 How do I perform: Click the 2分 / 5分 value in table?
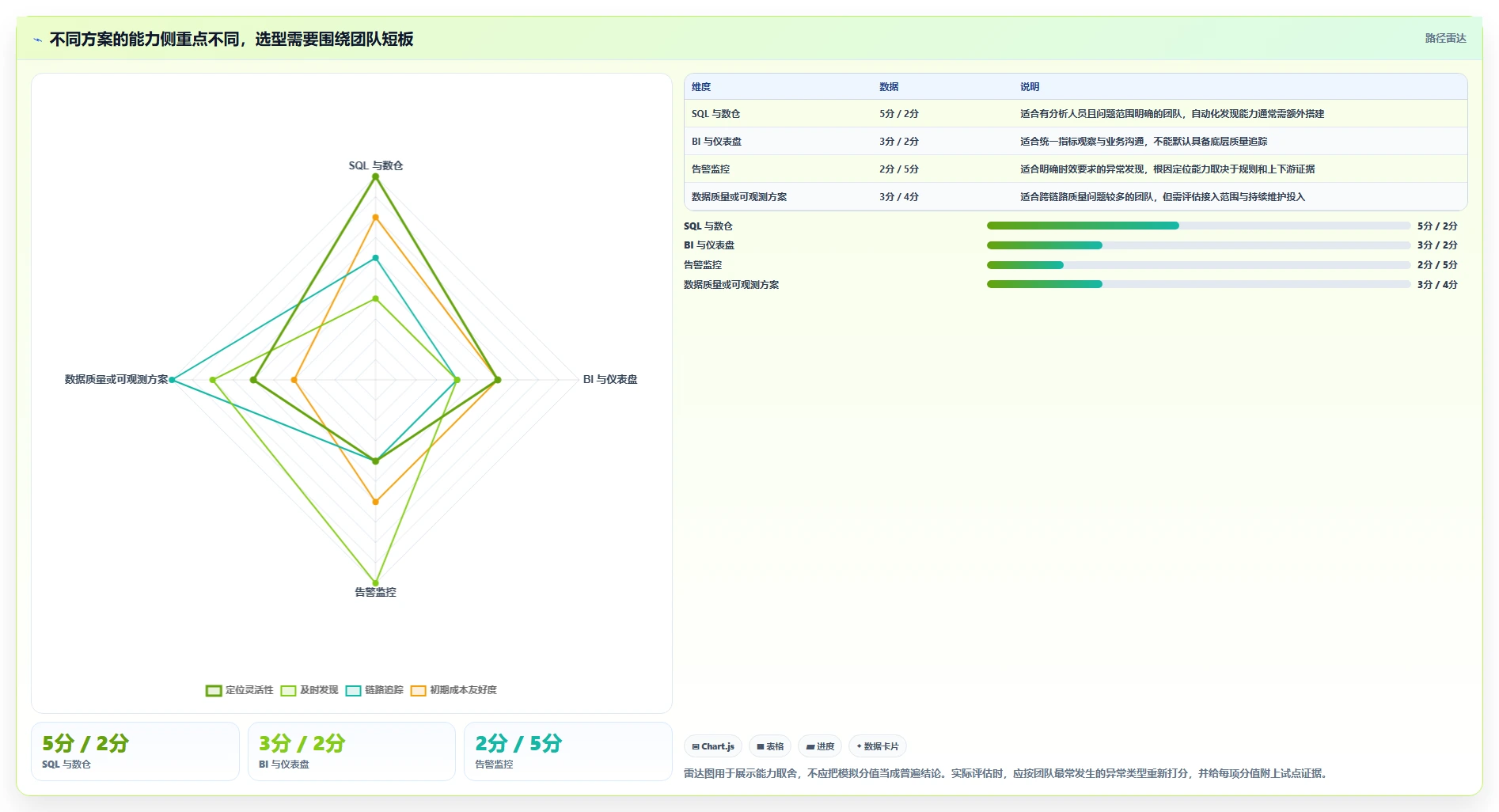coord(899,169)
